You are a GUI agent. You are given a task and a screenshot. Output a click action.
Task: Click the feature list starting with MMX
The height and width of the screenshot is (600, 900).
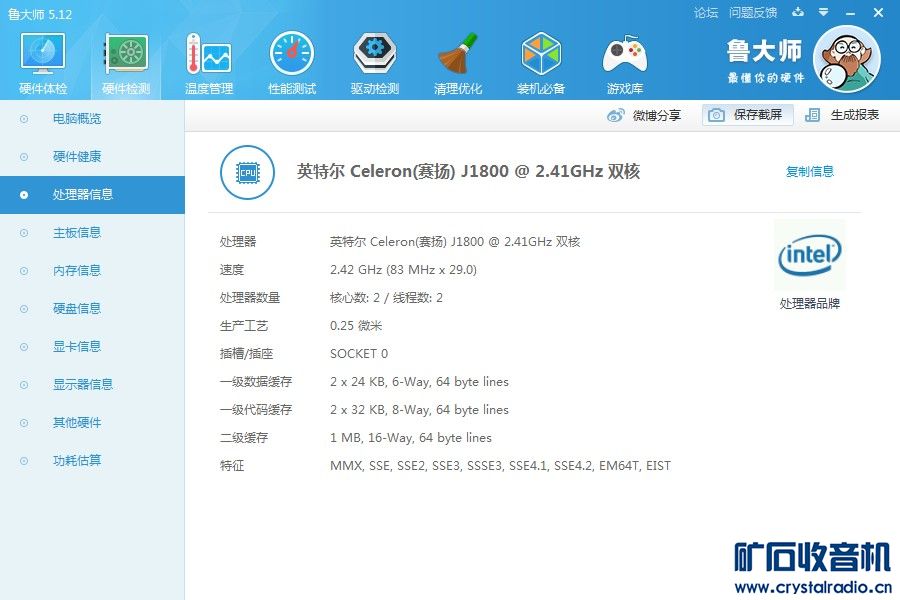click(500, 466)
